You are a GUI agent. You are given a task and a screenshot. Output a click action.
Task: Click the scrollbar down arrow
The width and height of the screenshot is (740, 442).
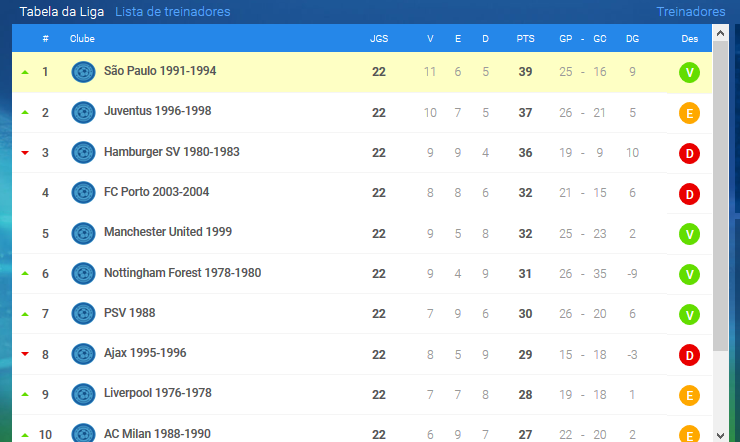pyautogui.click(x=720, y=435)
